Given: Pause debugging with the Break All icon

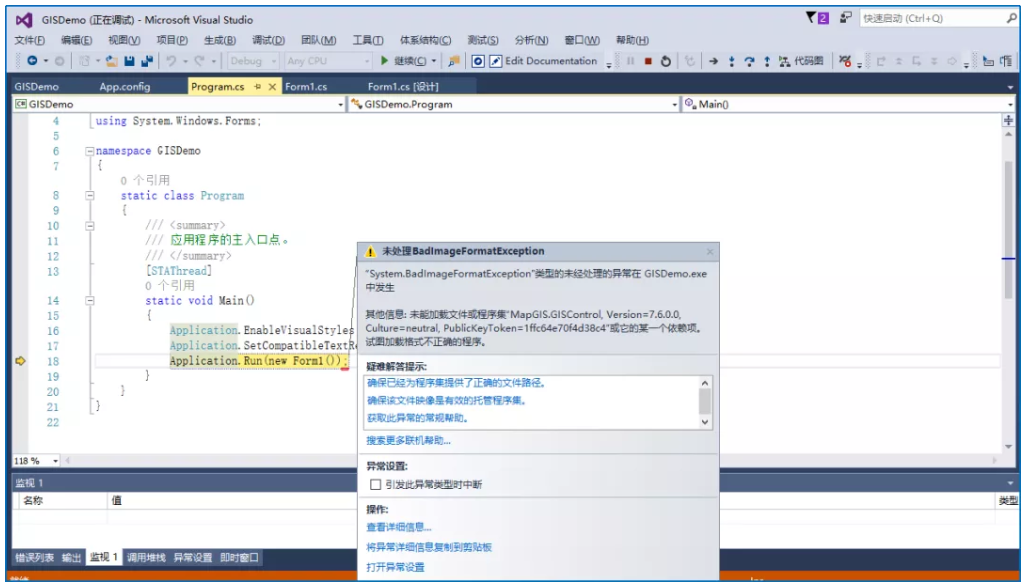Looking at the screenshot, I should pos(630,61).
